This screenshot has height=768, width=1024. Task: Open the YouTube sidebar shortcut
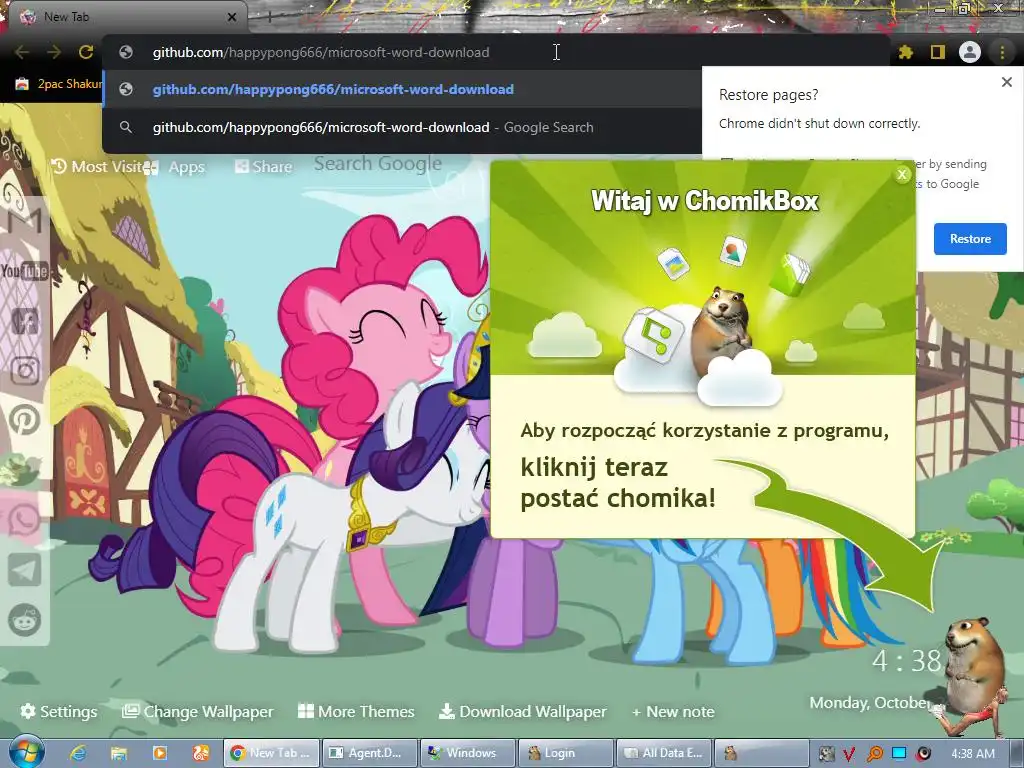pos(25,271)
